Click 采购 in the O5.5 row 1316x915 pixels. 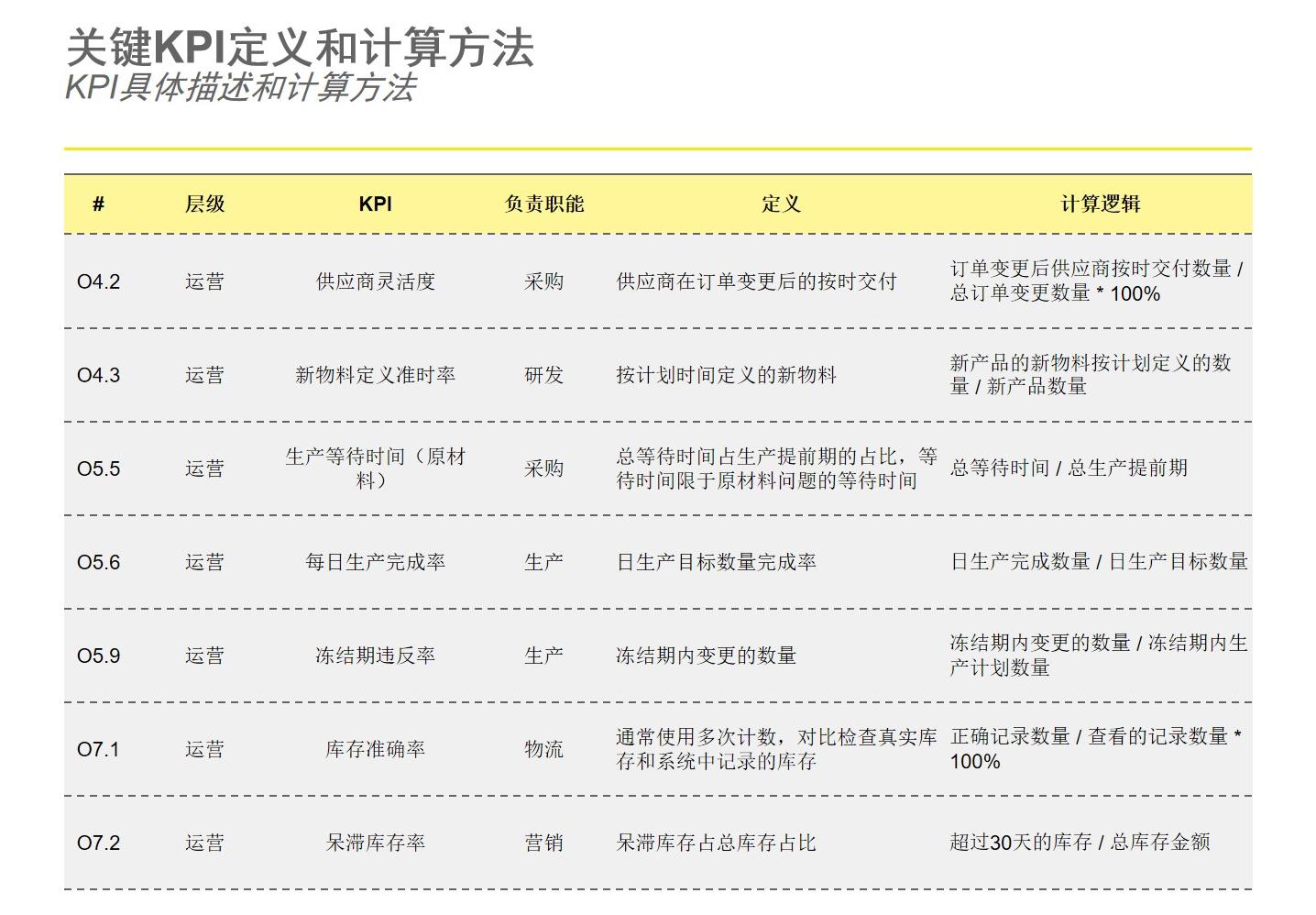tap(543, 469)
